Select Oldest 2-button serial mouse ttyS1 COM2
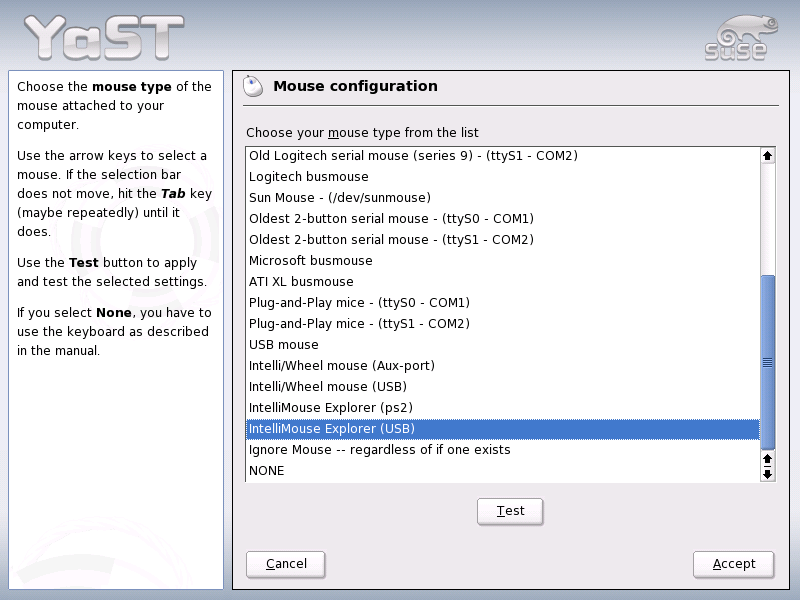The image size is (800, 600). pyautogui.click(x=503, y=239)
